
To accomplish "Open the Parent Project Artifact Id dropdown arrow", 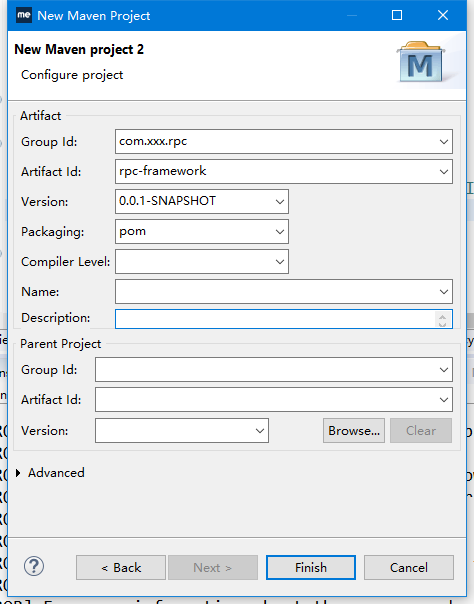I will [444, 400].
